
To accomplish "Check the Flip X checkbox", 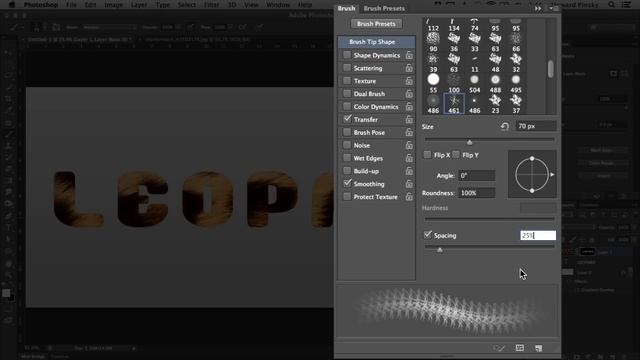I will click(x=427, y=155).
